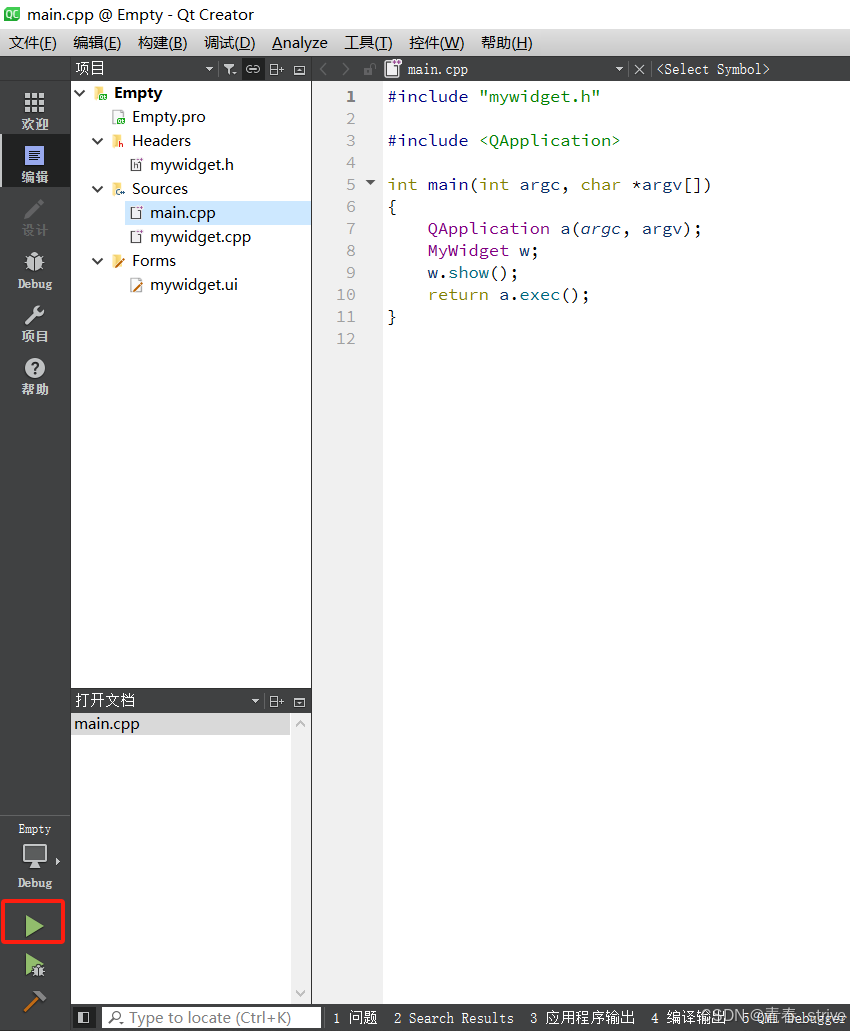Show the Search Results output pane
This screenshot has width=850, height=1031.
tap(454, 1018)
